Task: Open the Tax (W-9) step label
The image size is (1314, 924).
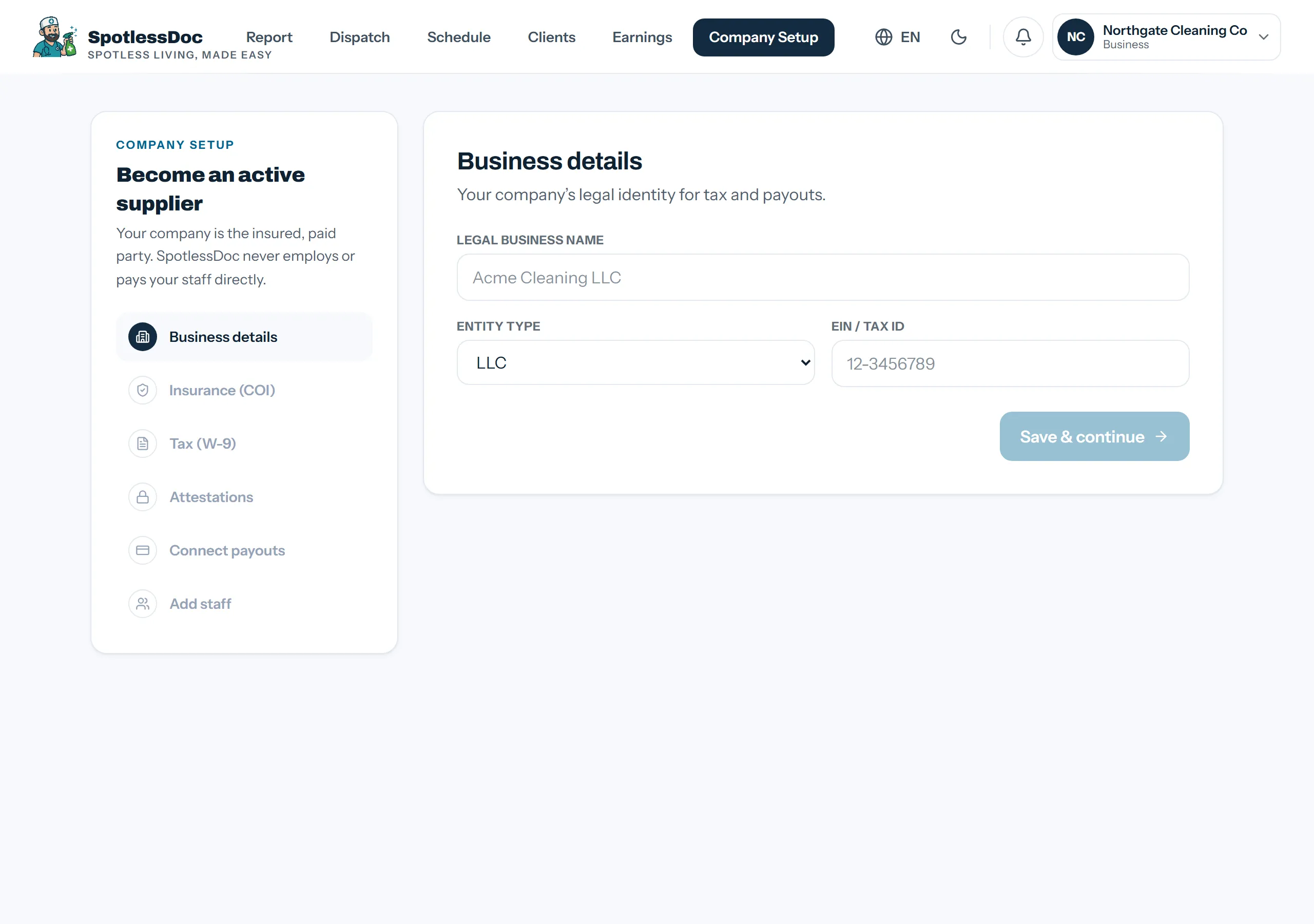Action: (x=203, y=444)
